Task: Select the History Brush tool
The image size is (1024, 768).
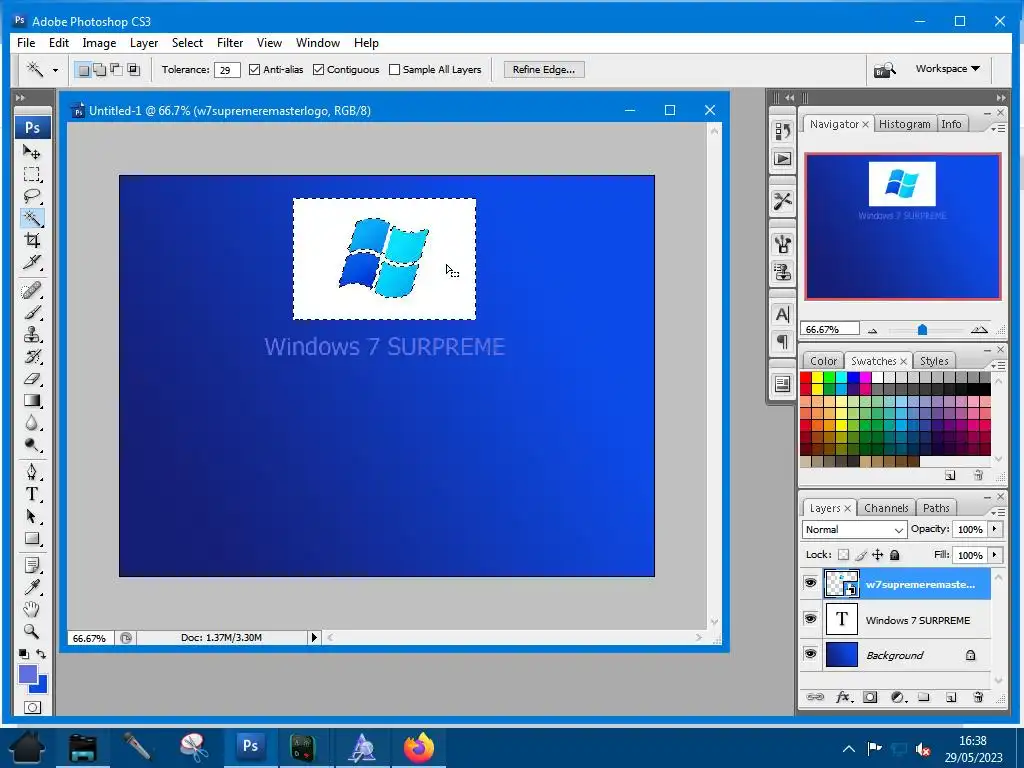Action: [x=31, y=357]
